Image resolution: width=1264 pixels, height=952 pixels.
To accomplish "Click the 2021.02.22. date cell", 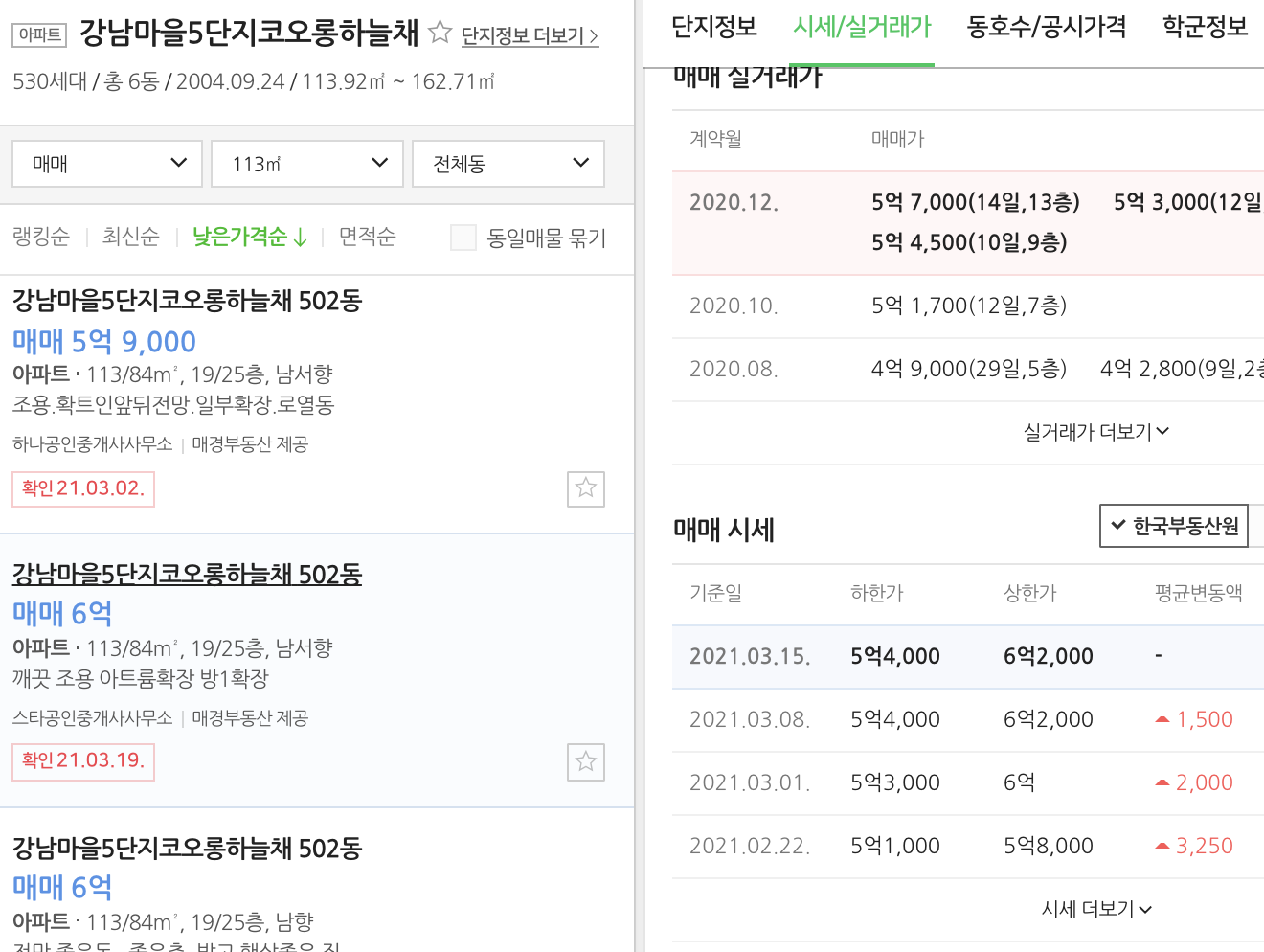I will point(750,846).
